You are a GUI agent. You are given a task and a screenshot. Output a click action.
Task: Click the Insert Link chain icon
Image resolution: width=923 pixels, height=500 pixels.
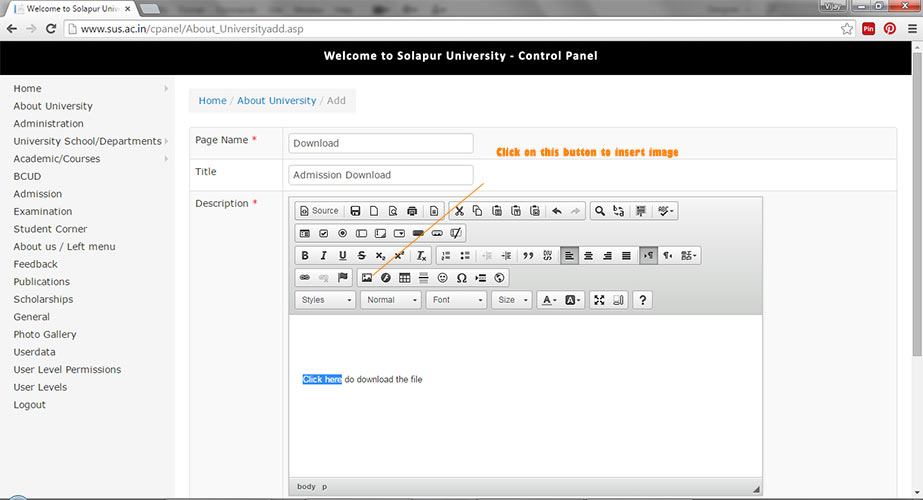304,278
